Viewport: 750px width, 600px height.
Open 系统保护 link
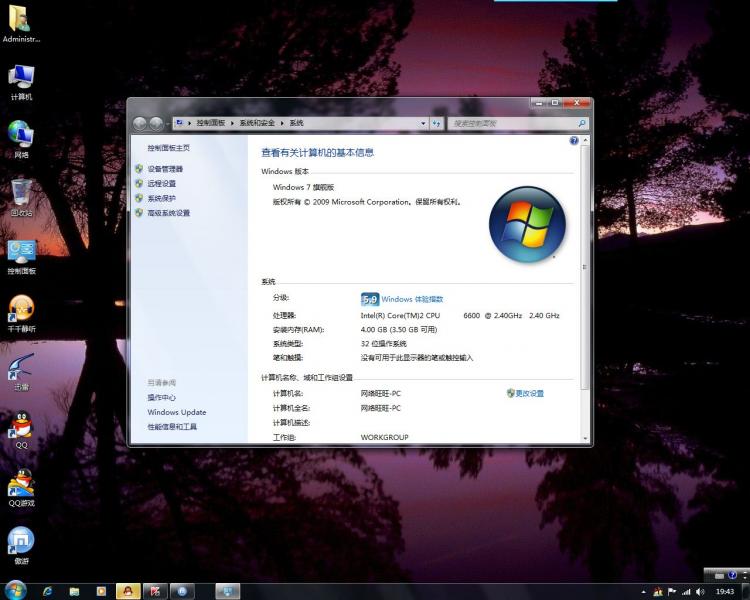[x=162, y=198]
